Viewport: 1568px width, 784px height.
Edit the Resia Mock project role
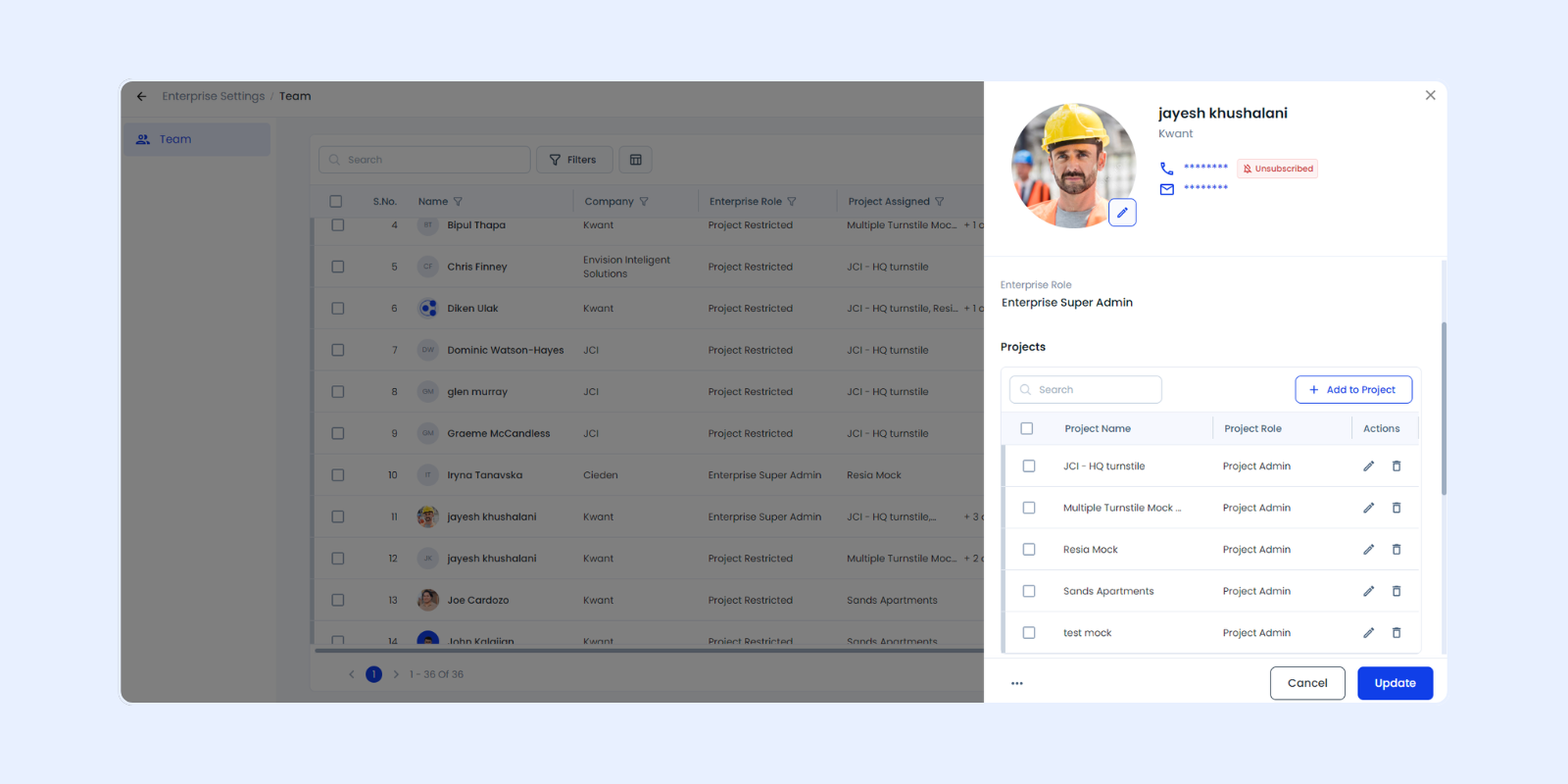1368,550
